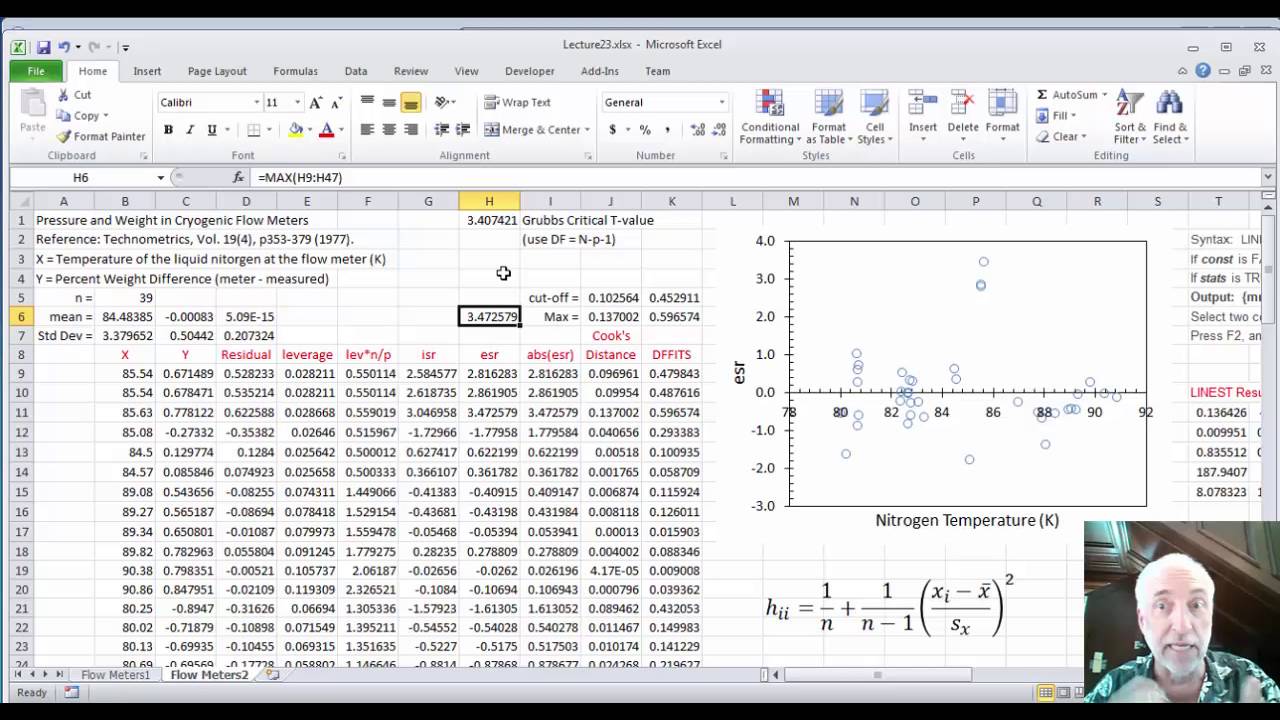The image size is (1280, 720).
Task: Click the Percent Style icon
Action: pos(645,130)
